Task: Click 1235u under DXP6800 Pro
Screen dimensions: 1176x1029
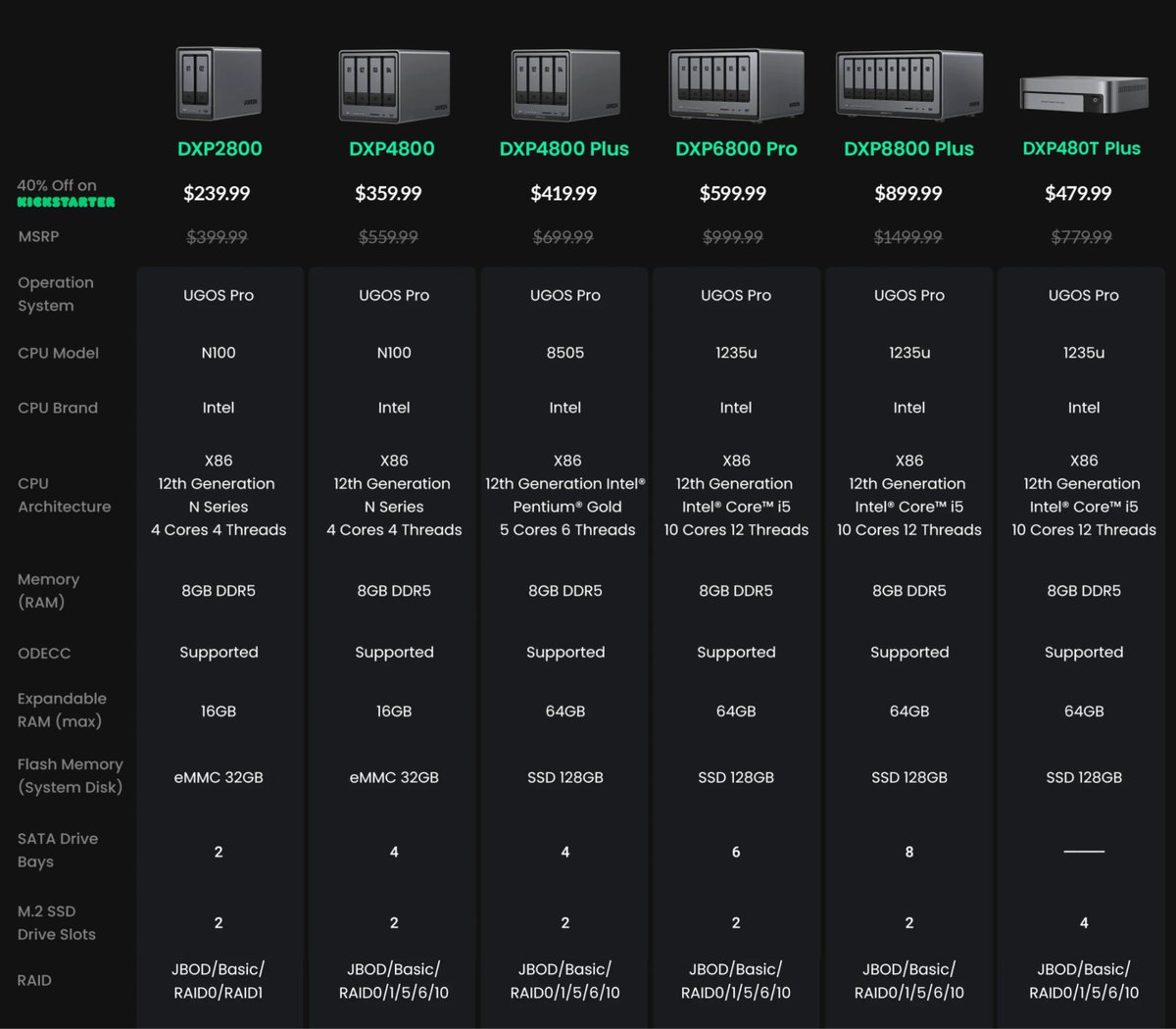Action: pos(736,353)
